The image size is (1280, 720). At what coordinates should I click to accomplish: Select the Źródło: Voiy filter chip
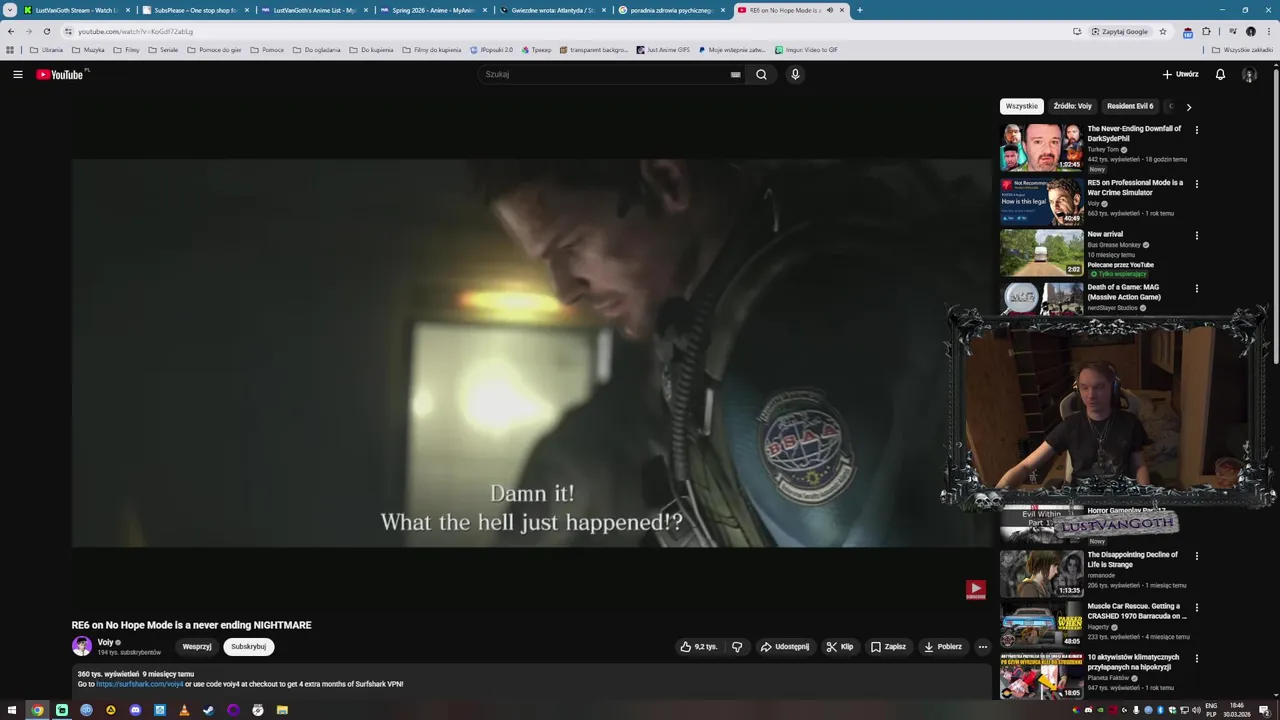click(x=1072, y=106)
